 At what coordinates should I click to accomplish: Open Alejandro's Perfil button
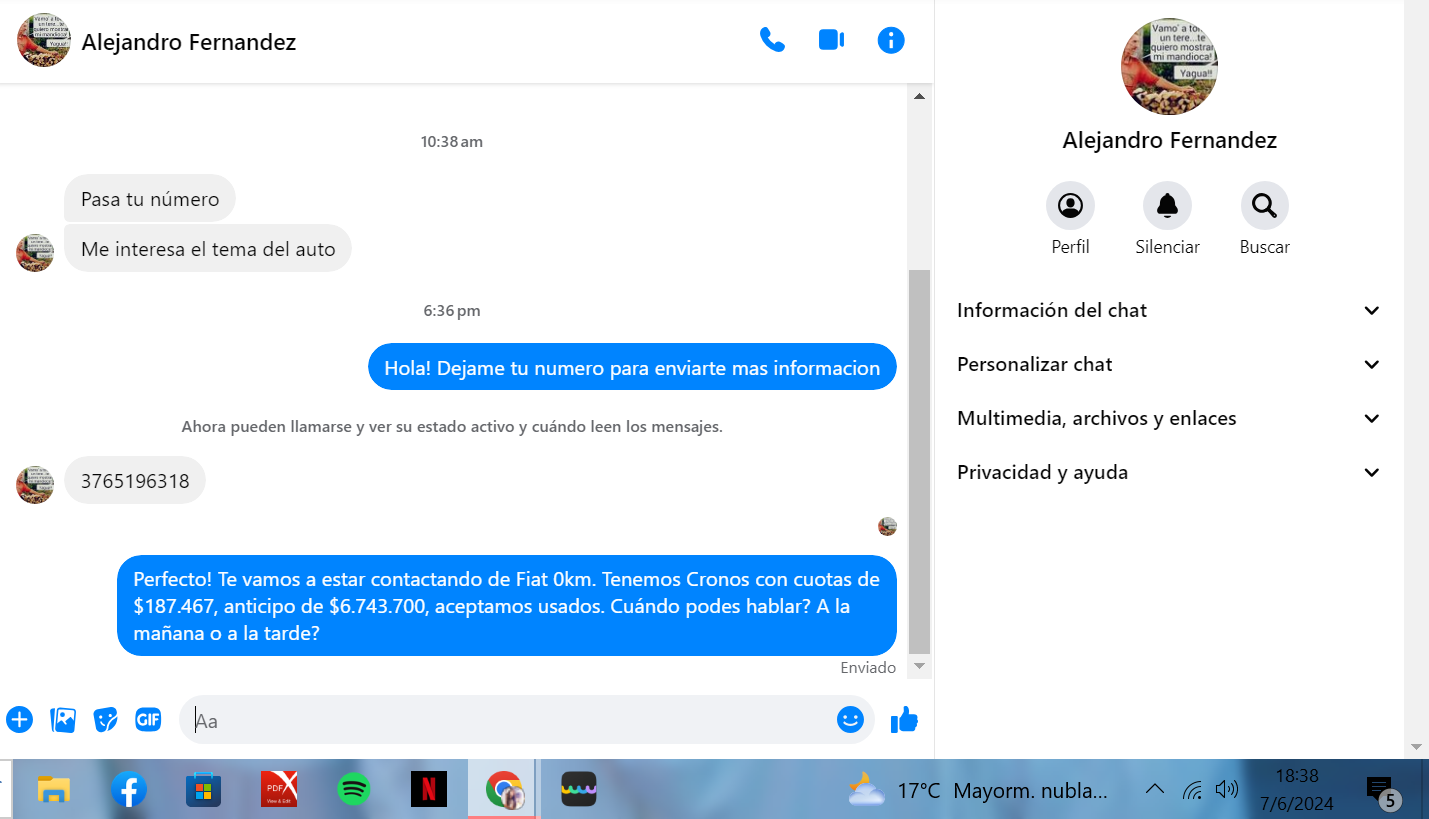(1070, 206)
